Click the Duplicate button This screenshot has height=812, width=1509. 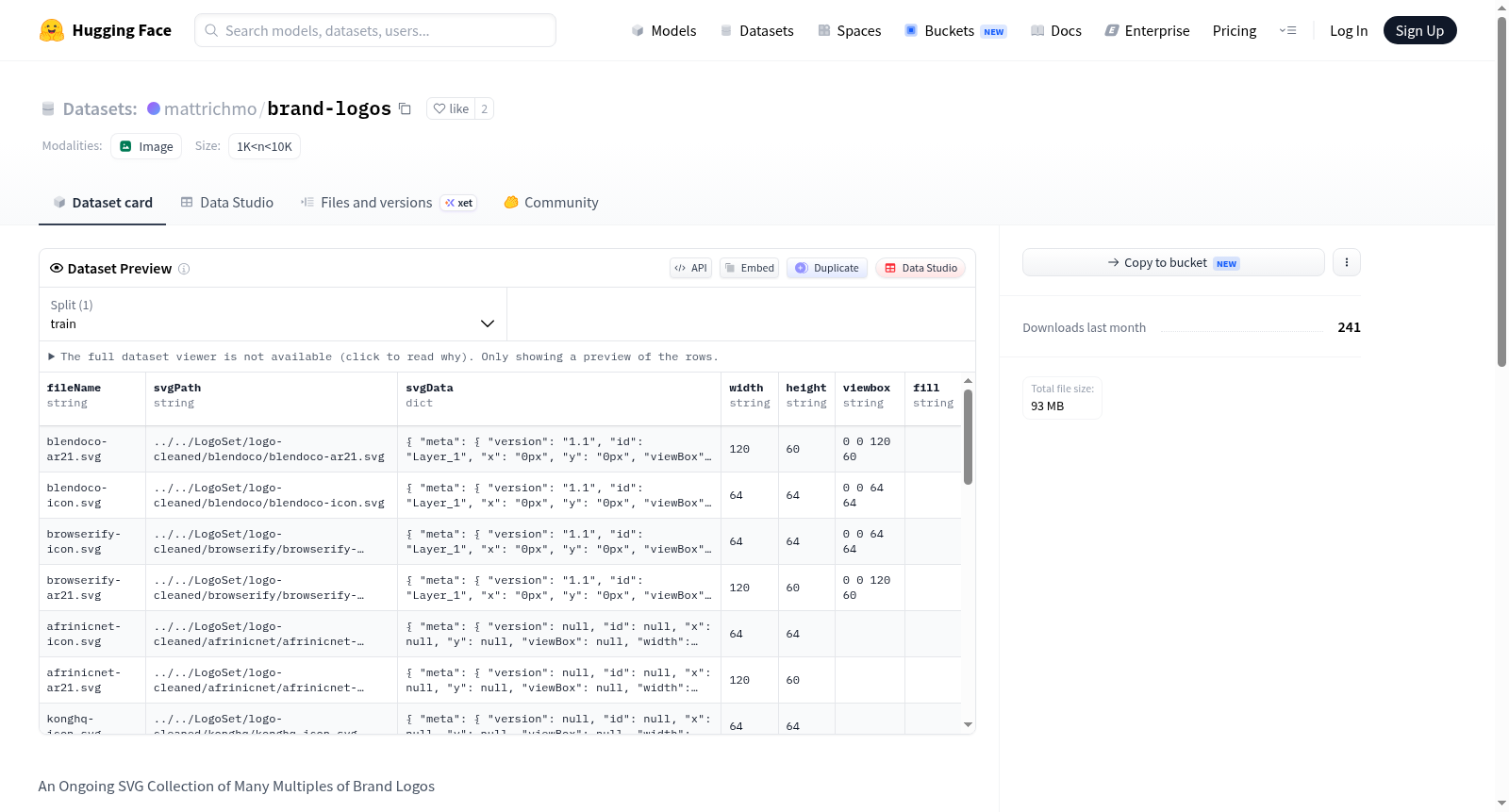click(x=827, y=268)
